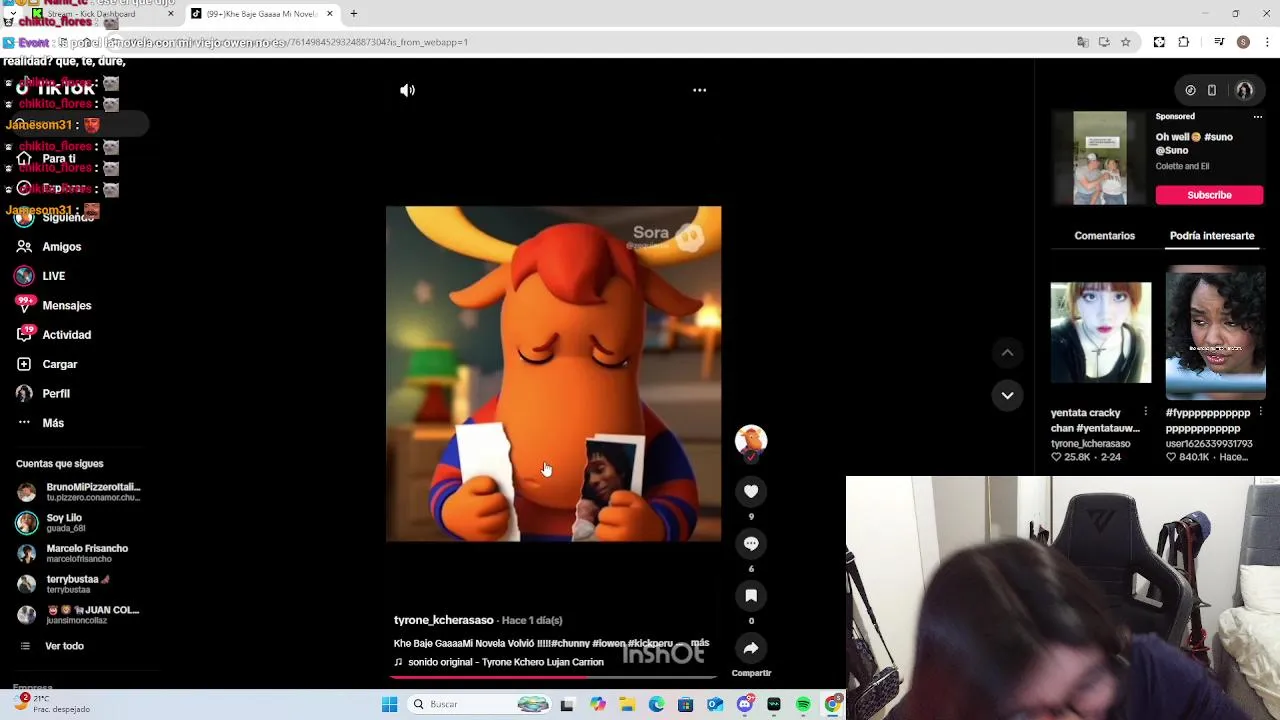This screenshot has height=720, width=1280.
Task: Open the Chrome media controls icon
Action: tap(1219, 42)
